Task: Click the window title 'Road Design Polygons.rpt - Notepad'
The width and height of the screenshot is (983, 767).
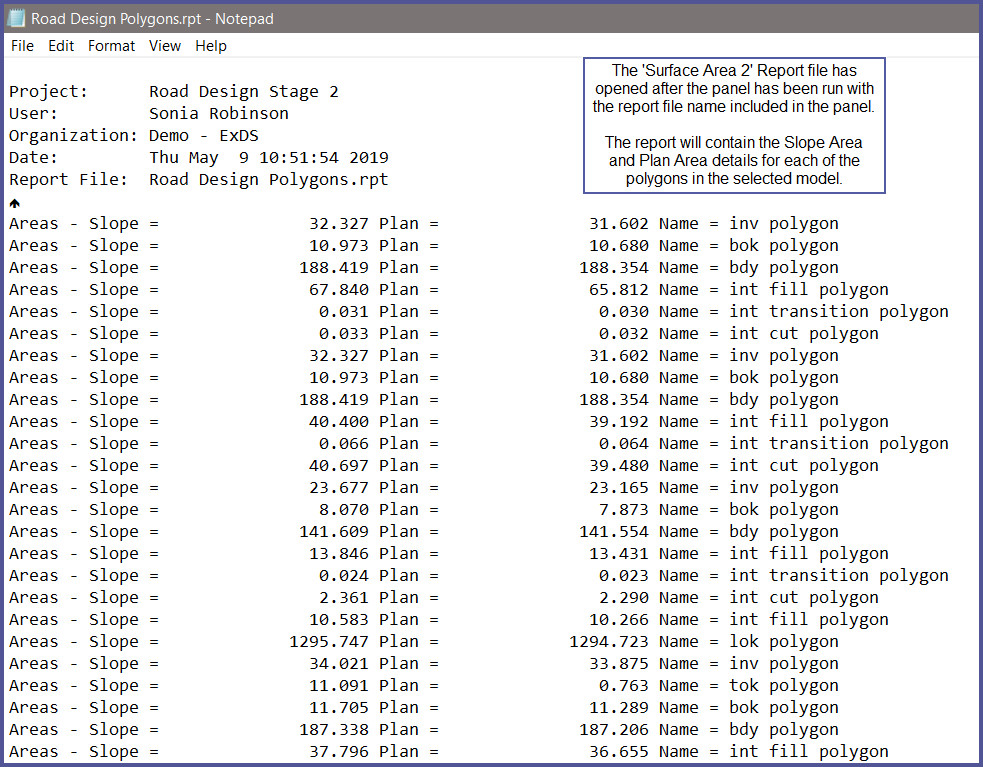Action: point(152,18)
